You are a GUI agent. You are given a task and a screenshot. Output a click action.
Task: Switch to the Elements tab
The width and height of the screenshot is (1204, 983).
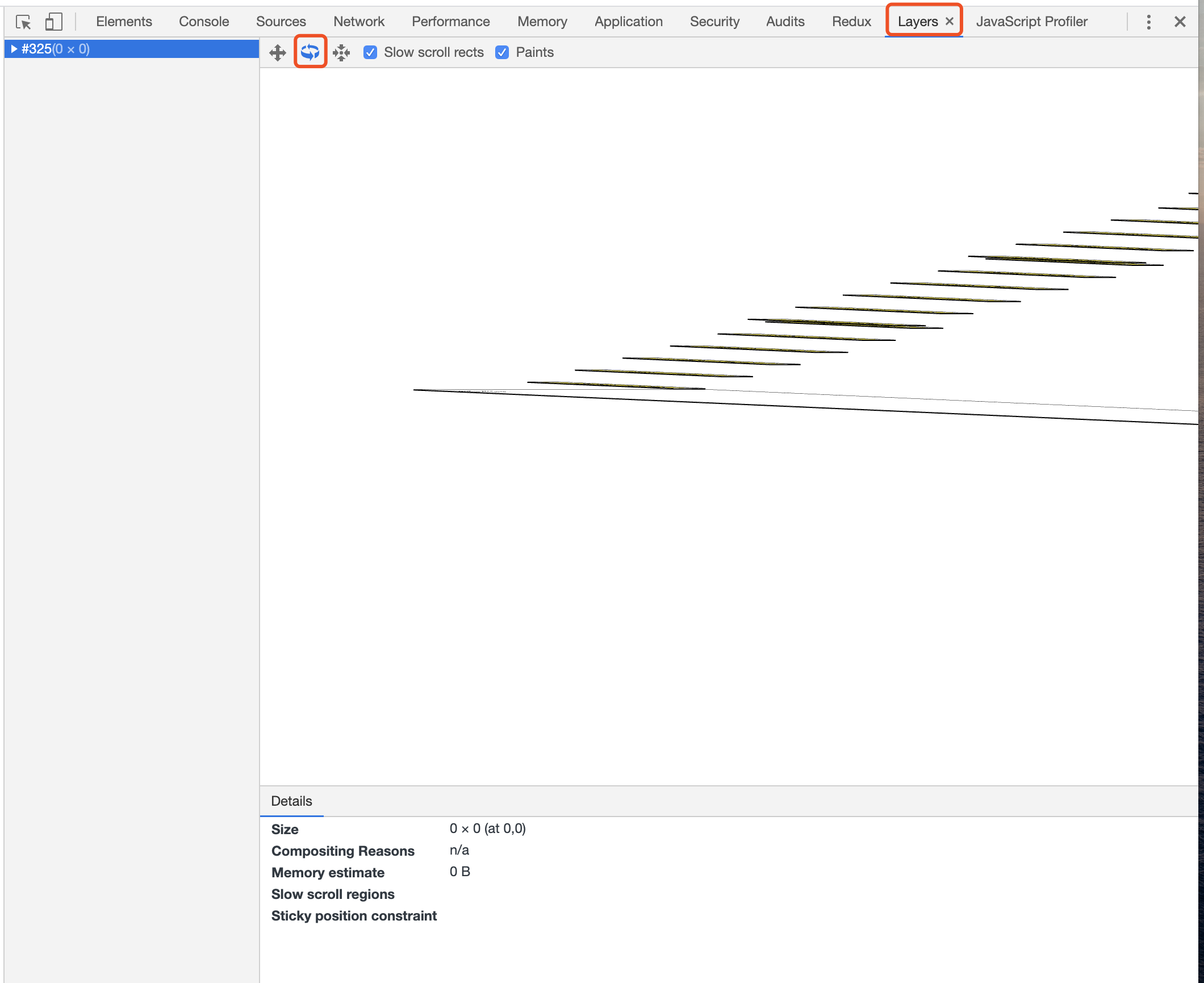coord(124,22)
